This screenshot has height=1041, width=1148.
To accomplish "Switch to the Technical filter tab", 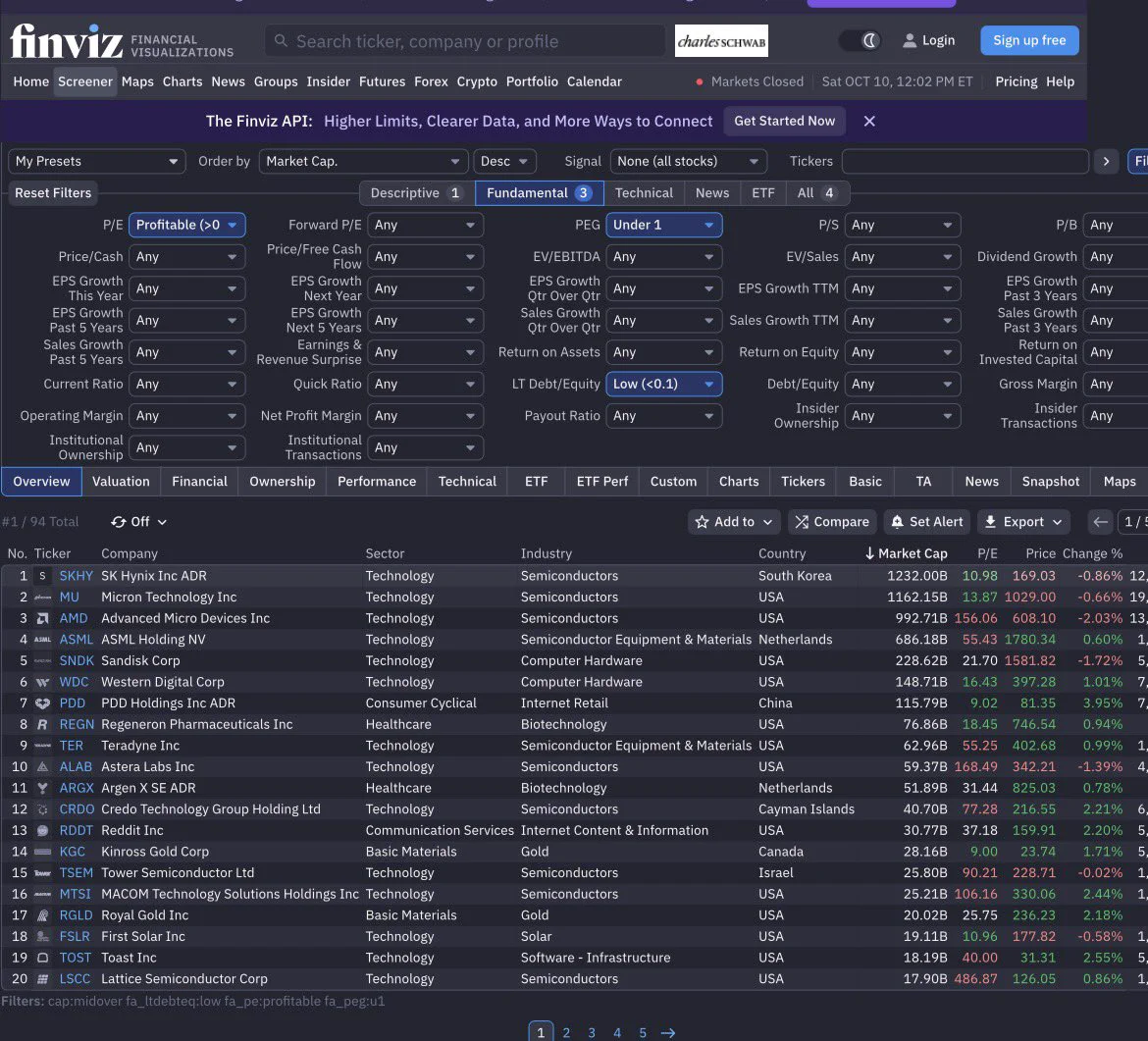I will pos(644,193).
